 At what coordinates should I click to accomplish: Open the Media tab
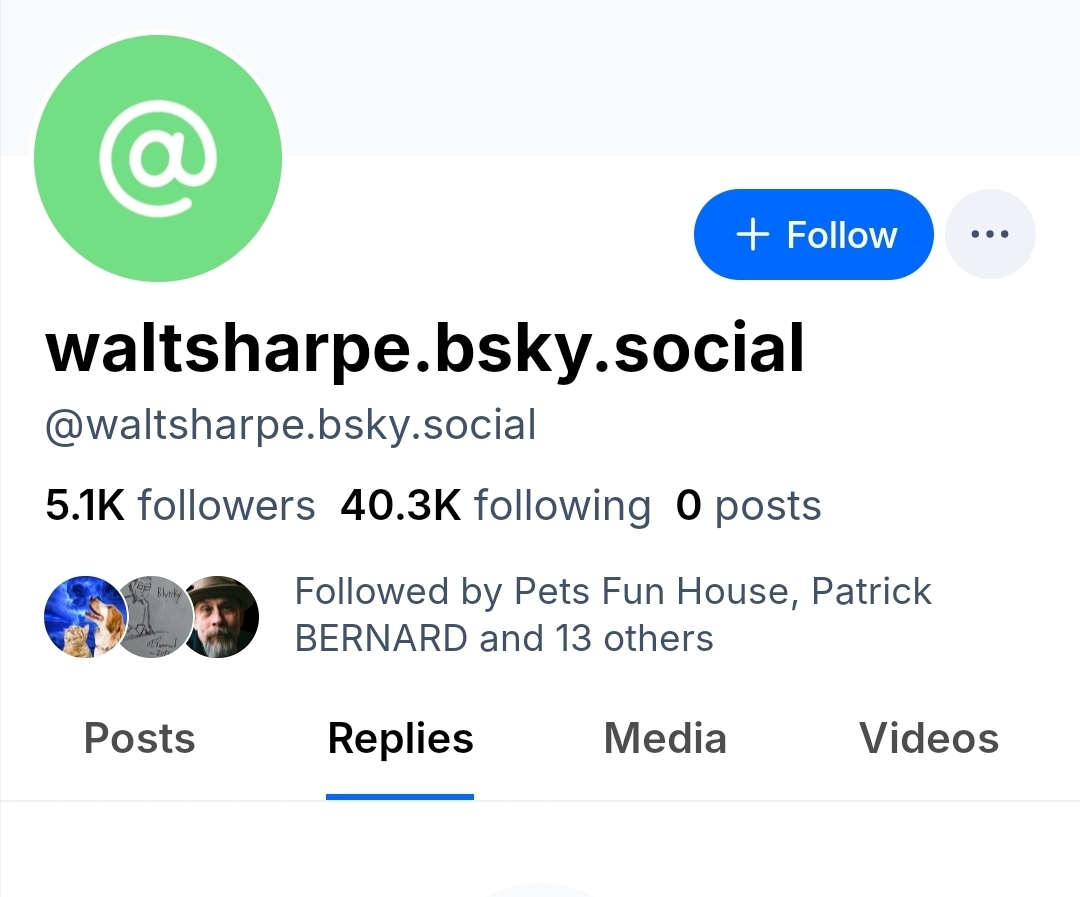point(665,739)
